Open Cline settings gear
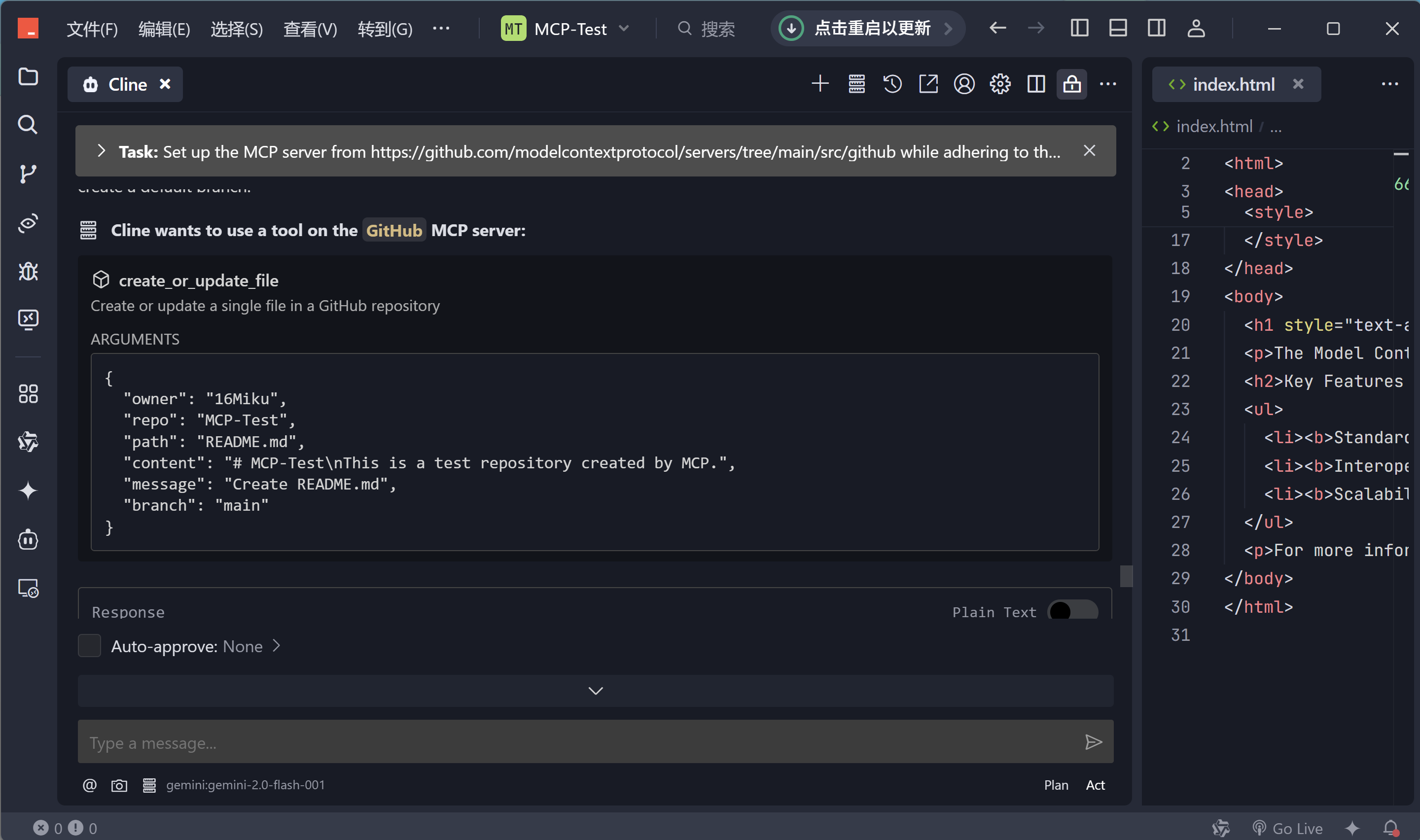The height and width of the screenshot is (840, 1420). pyautogui.click(x=1000, y=84)
